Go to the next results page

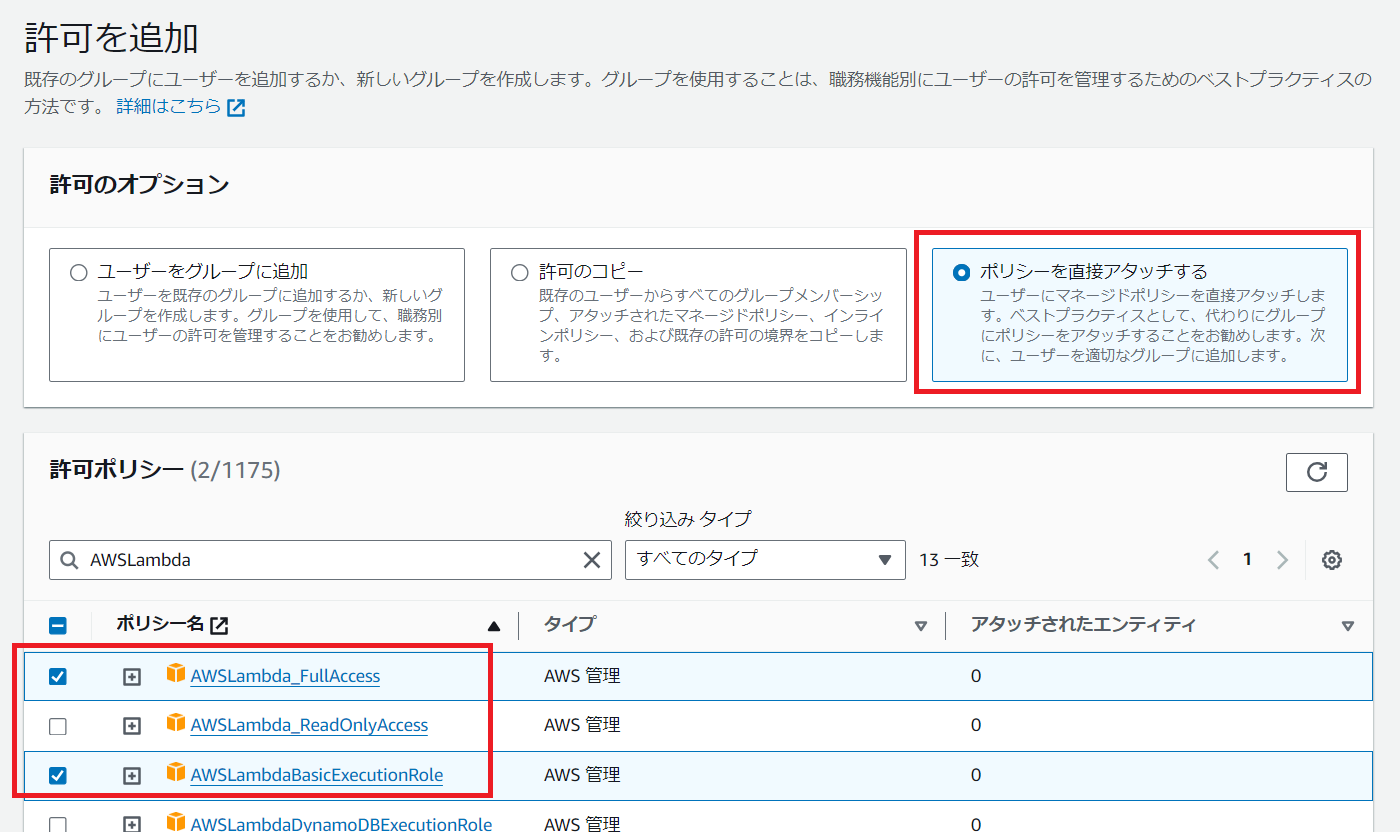[x=1282, y=560]
